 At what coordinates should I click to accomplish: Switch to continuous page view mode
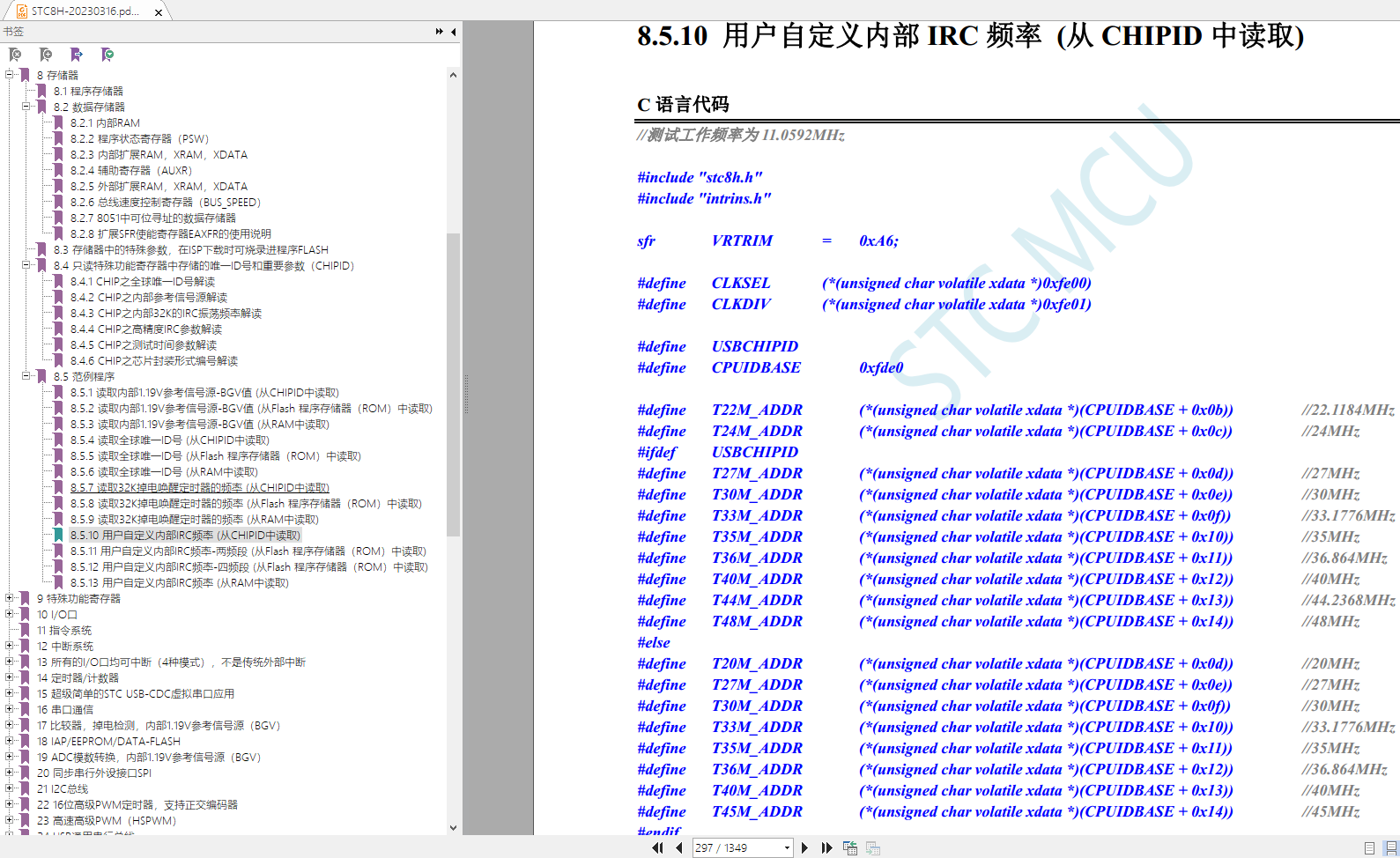[x=1390, y=847]
